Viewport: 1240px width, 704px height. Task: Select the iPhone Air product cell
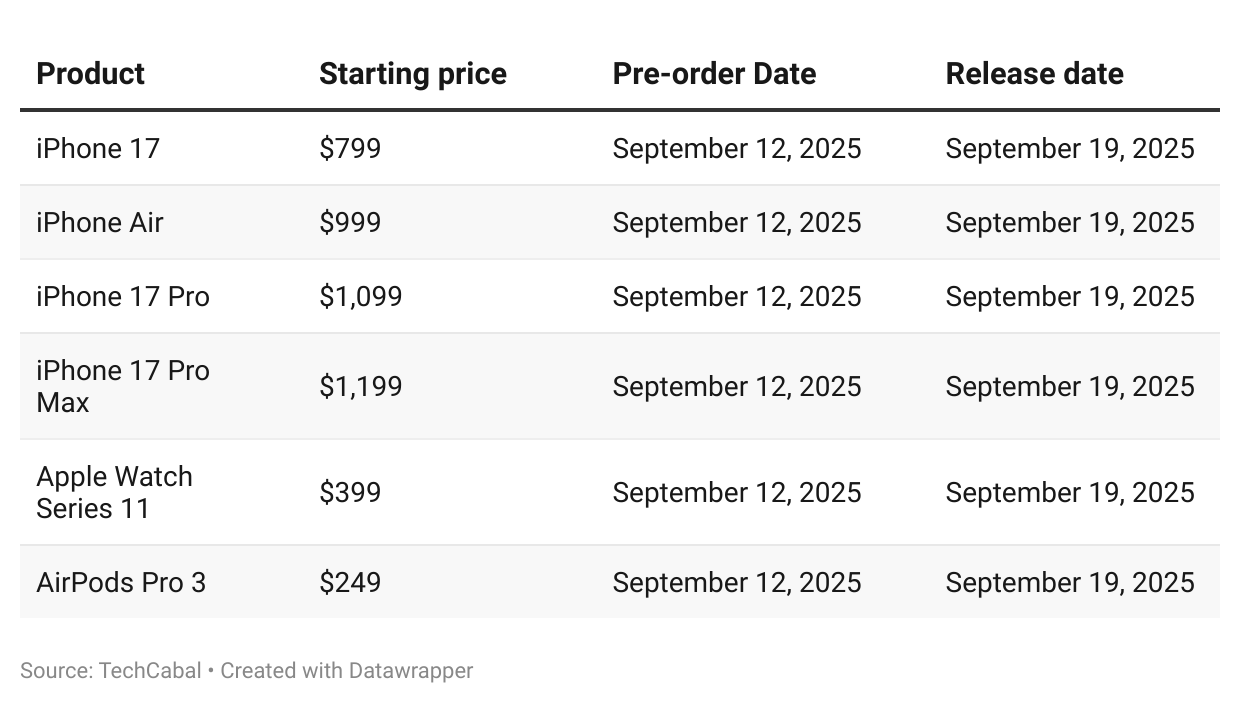coord(99,222)
